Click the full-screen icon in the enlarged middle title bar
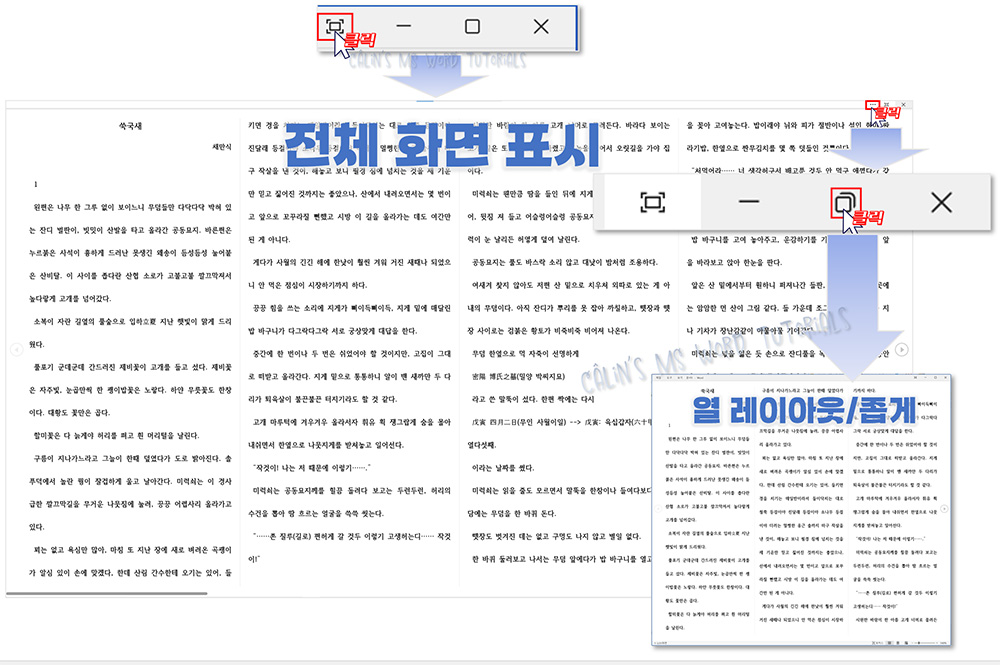 (652, 202)
